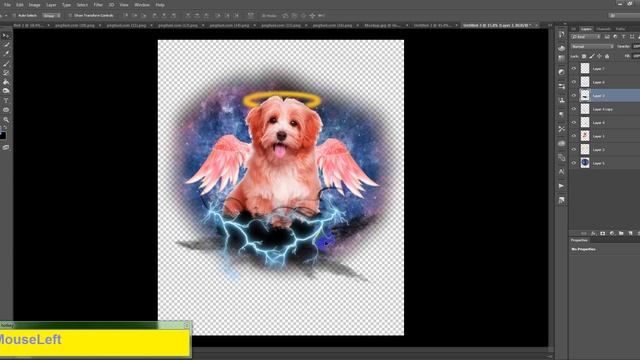
Task: Select the Brush tool
Action: pos(6,64)
